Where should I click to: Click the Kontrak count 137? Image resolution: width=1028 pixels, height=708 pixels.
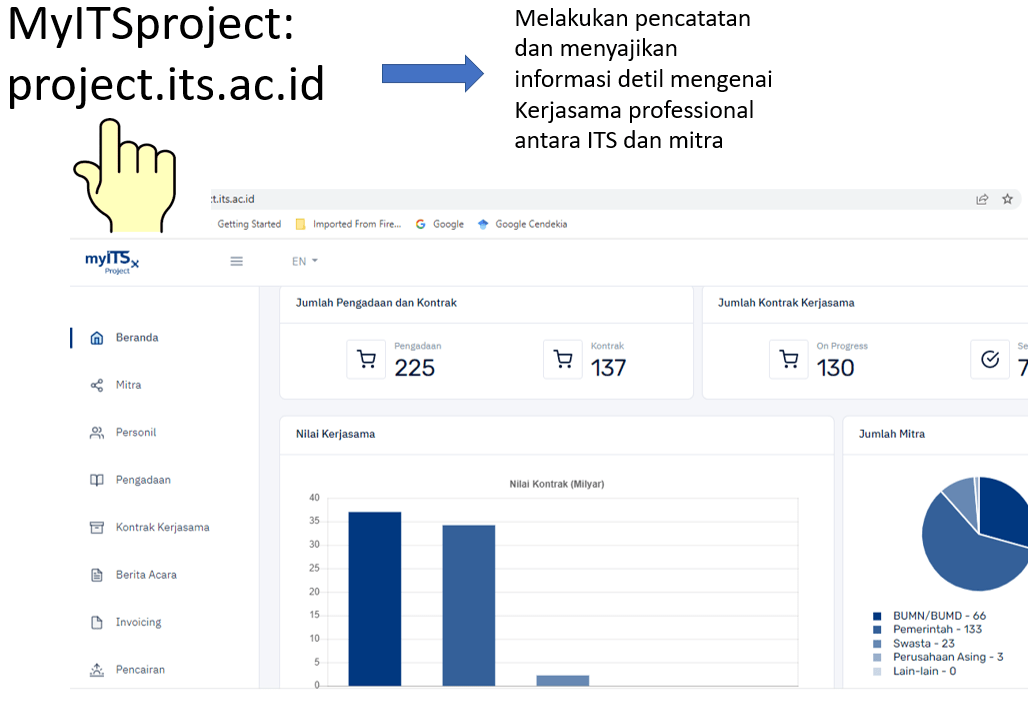[x=608, y=368]
